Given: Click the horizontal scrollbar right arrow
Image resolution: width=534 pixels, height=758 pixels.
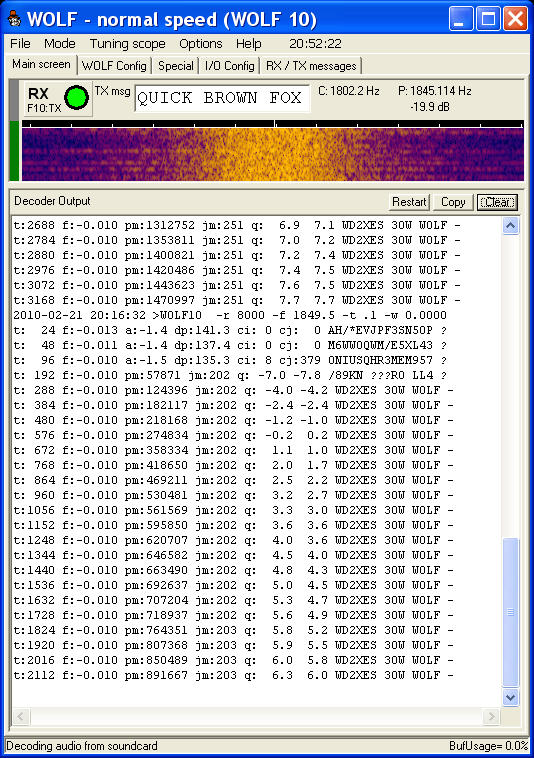Looking at the screenshot, I should (x=491, y=716).
